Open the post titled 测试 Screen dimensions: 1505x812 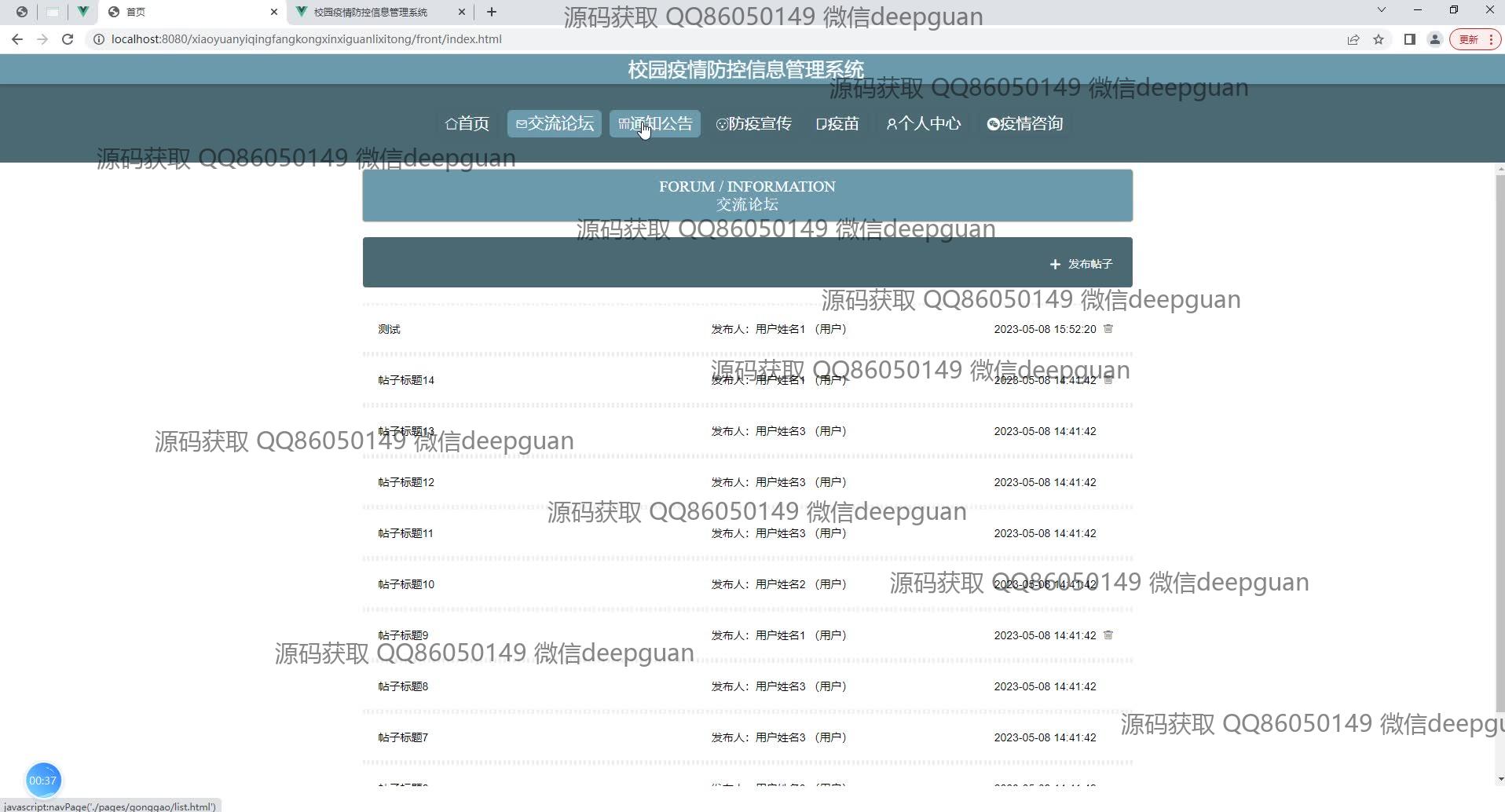click(x=390, y=330)
